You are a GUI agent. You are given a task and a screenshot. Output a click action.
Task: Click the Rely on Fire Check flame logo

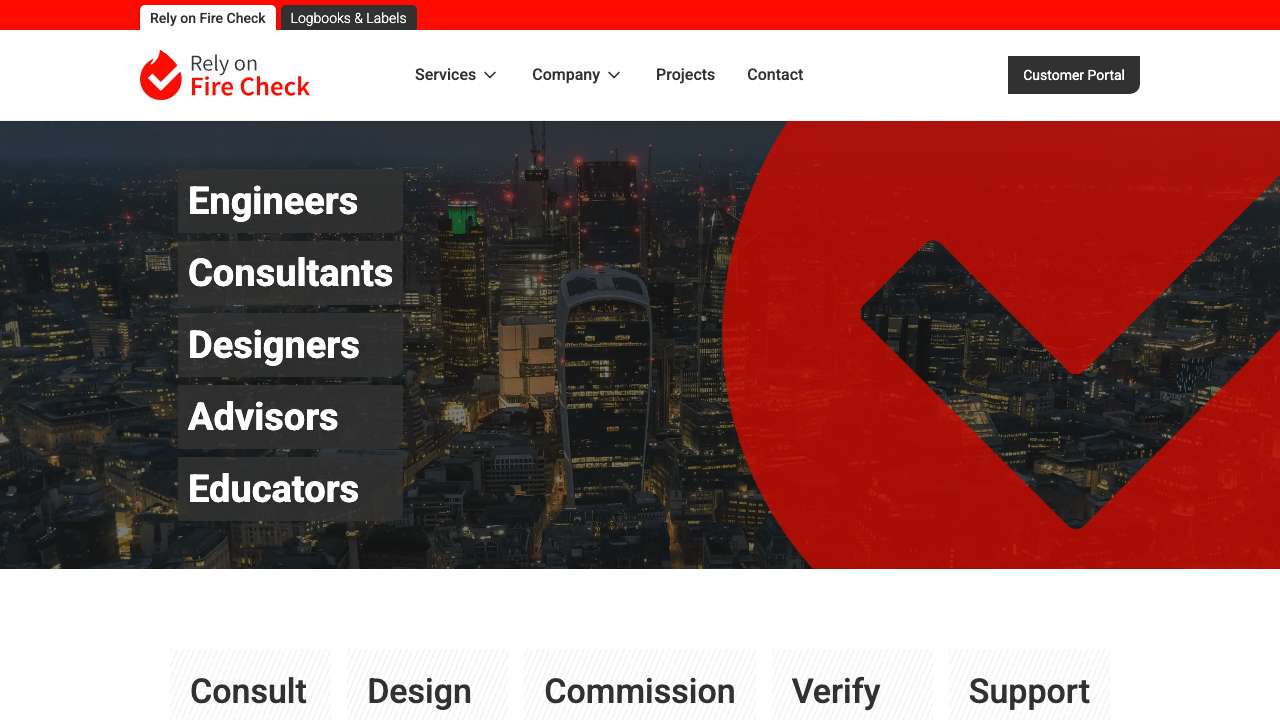pos(225,75)
